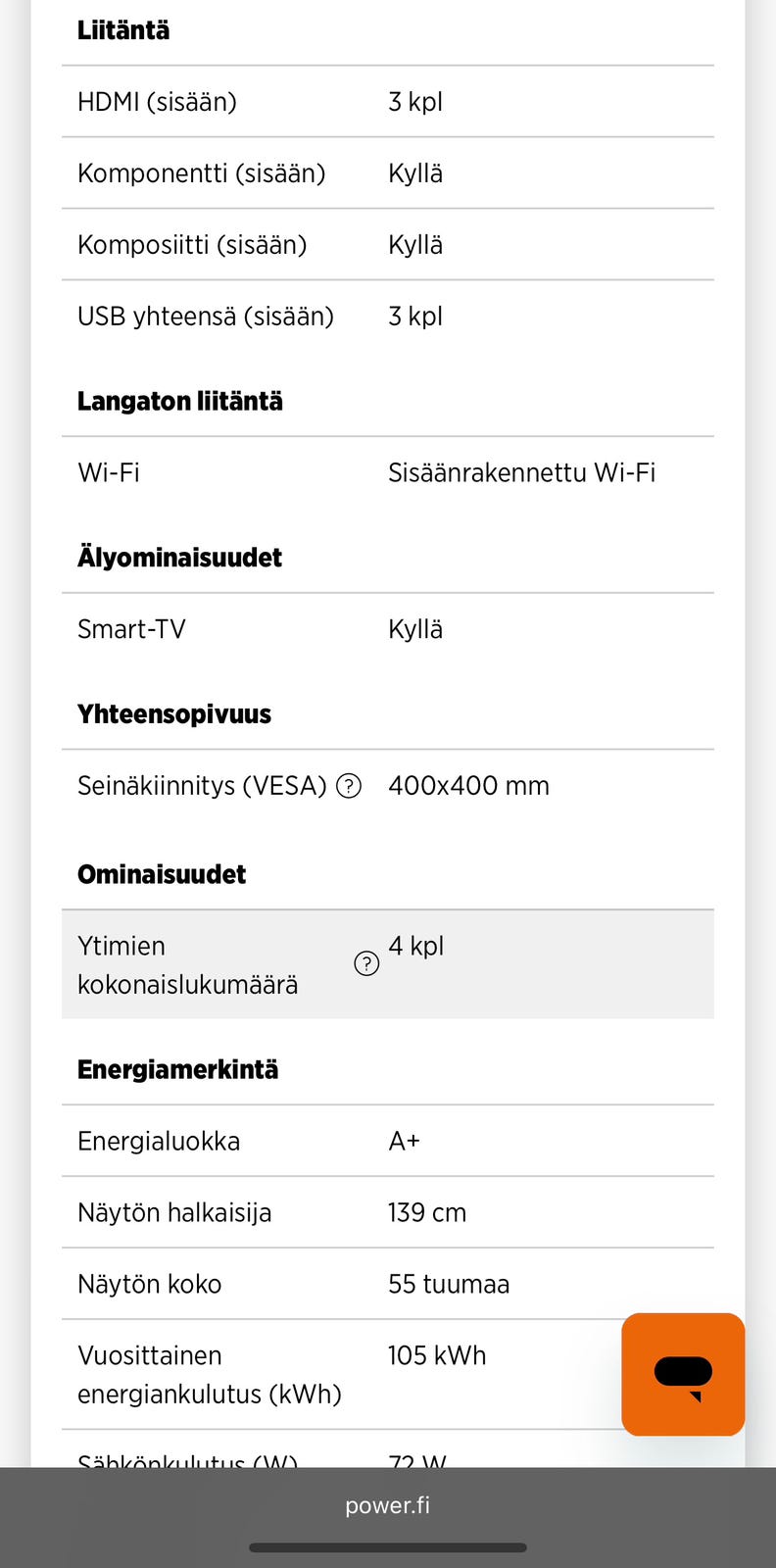Open the energy class A+ label
Screen dimensions: 776x1568
[x=403, y=1141]
